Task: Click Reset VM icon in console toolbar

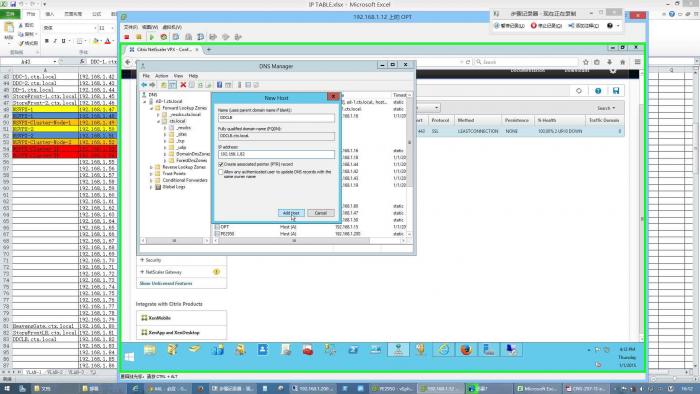Action: pos(164,37)
